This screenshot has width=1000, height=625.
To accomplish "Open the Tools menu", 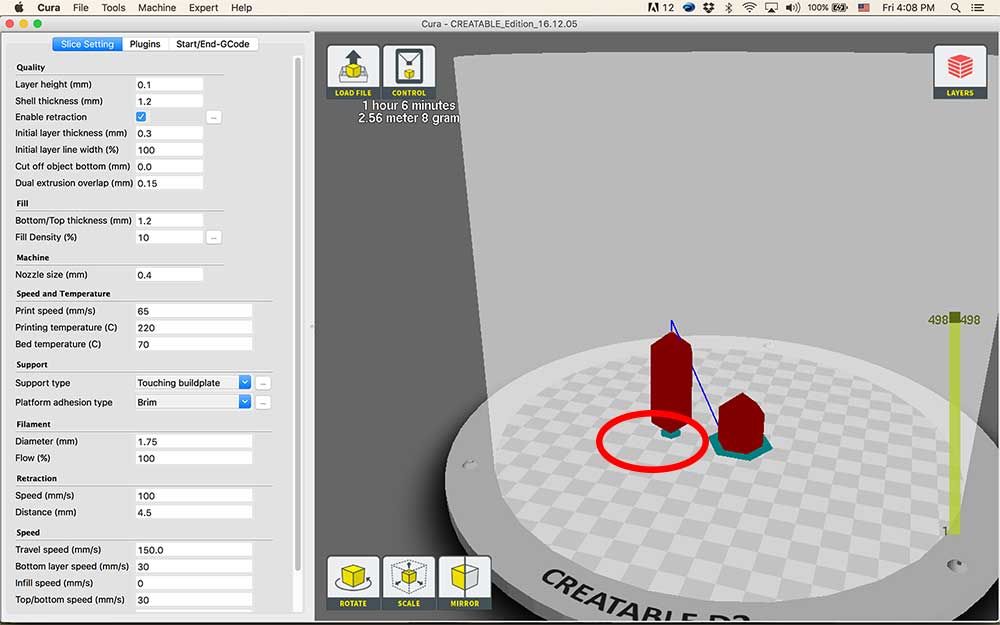I will pyautogui.click(x=113, y=8).
